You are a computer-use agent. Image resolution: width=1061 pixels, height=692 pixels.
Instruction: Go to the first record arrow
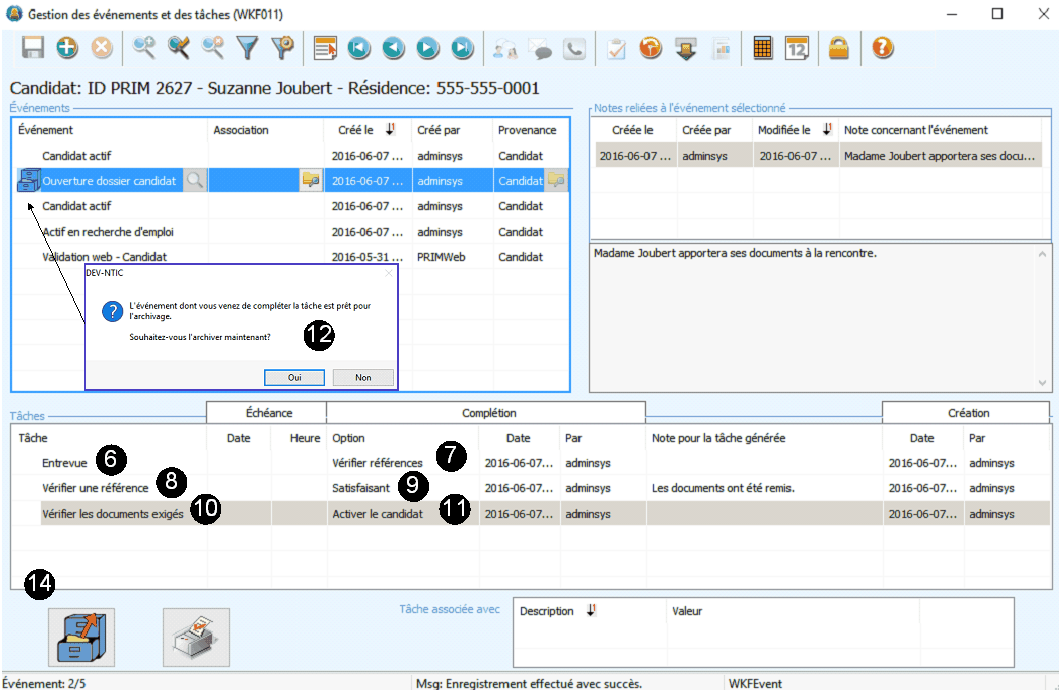coord(359,48)
